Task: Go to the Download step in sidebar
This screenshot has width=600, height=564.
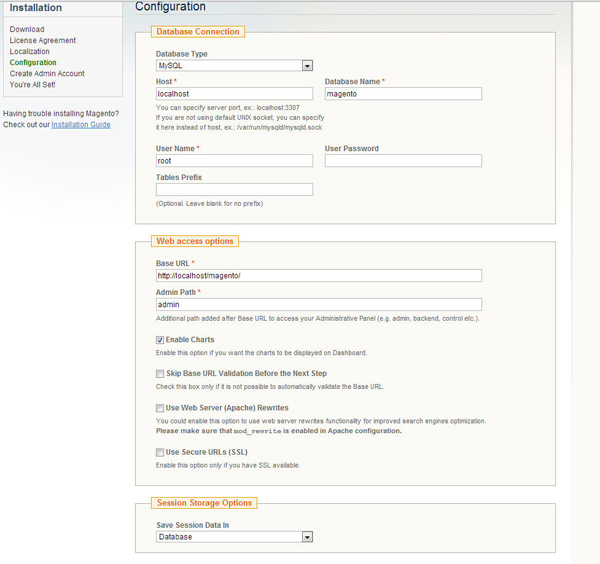Action: coord(27,30)
